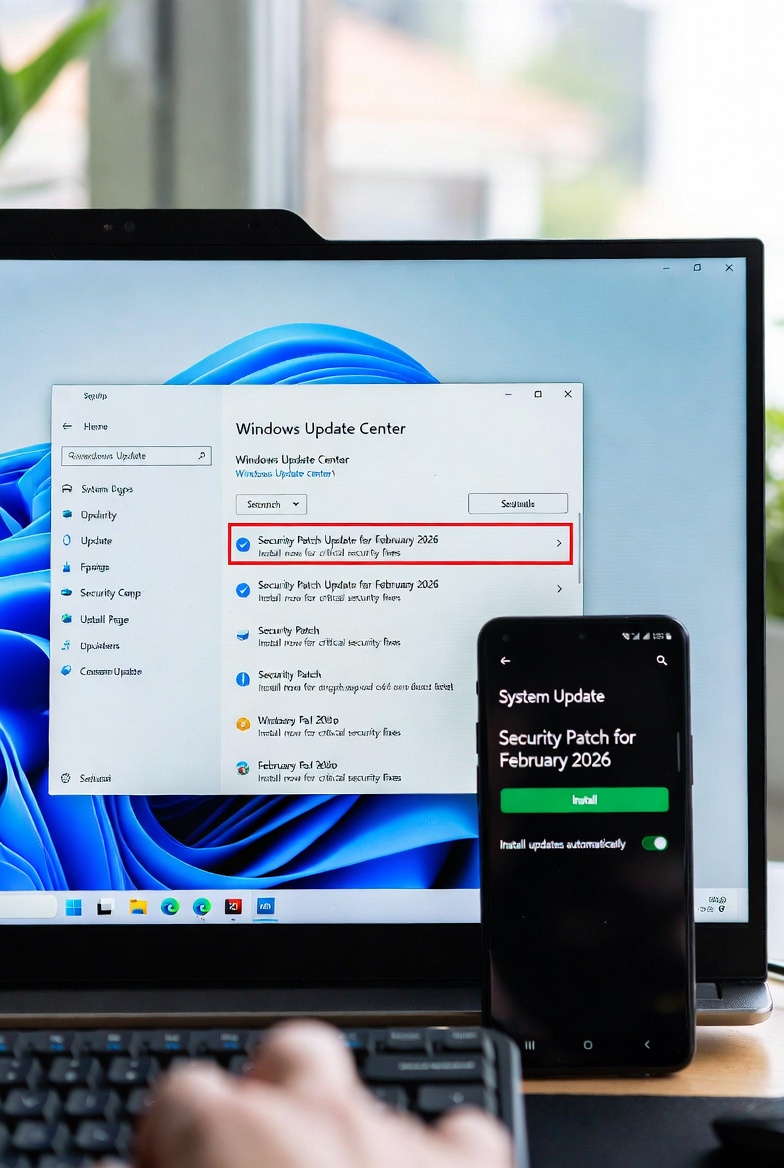784x1168 pixels.
Task: Click the car icon next to System Dypes
Action: click(67, 489)
